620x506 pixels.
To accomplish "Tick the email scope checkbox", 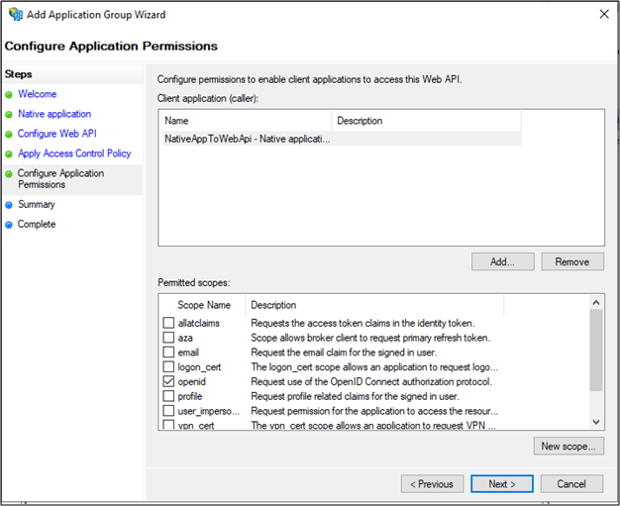I will pos(168,352).
